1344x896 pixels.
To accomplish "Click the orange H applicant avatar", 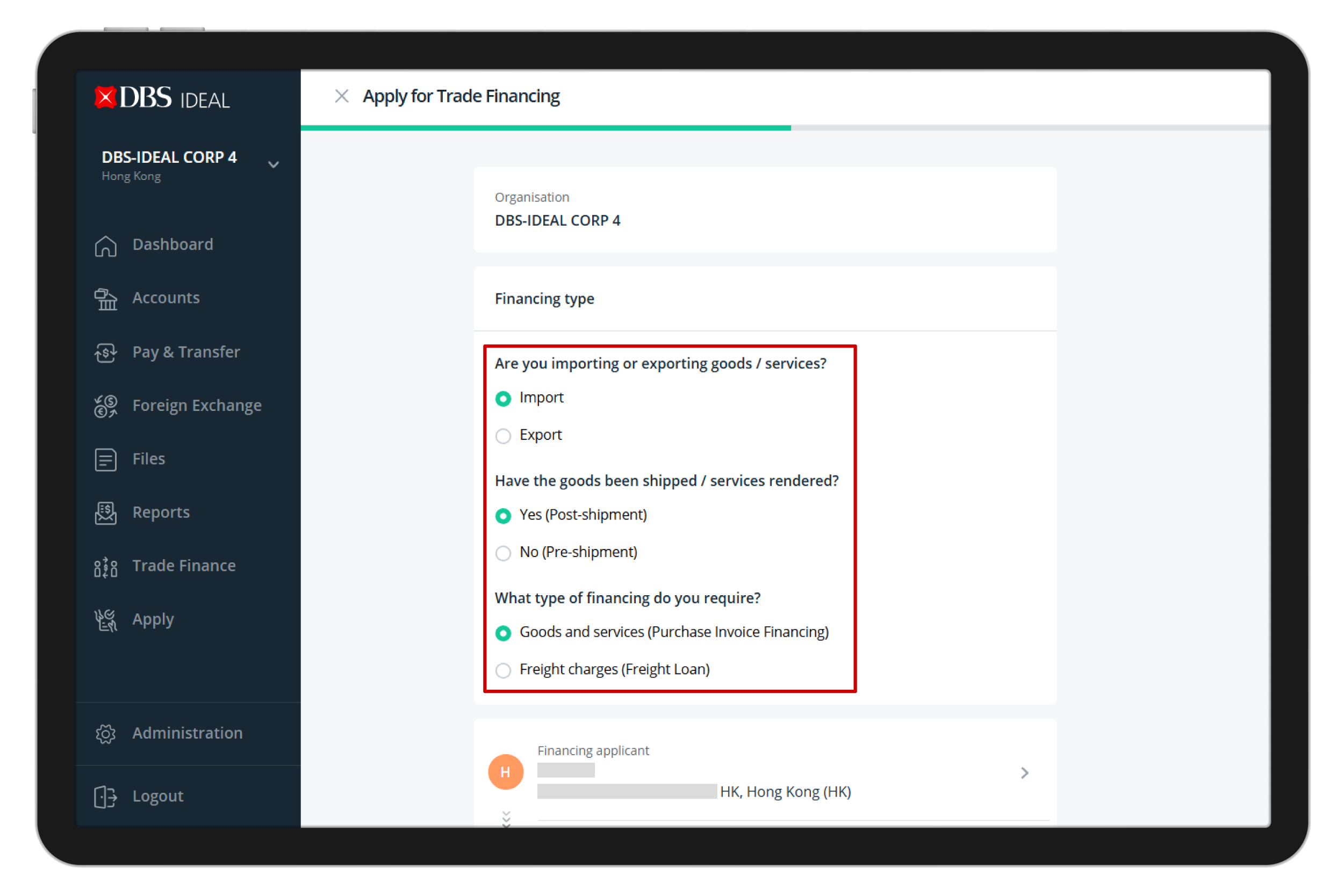I will coord(505,772).
